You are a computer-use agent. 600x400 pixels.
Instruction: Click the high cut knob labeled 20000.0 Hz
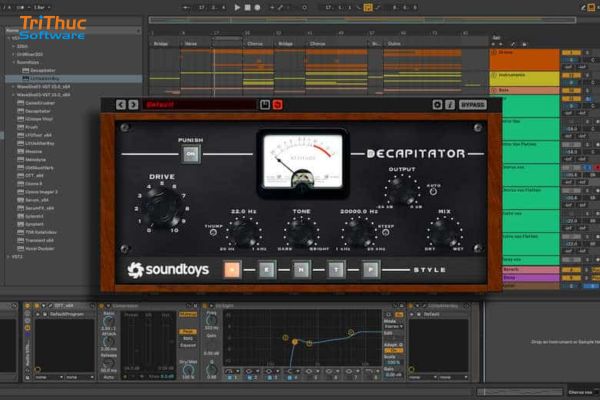pyautogui.click(x=358, y=232)
